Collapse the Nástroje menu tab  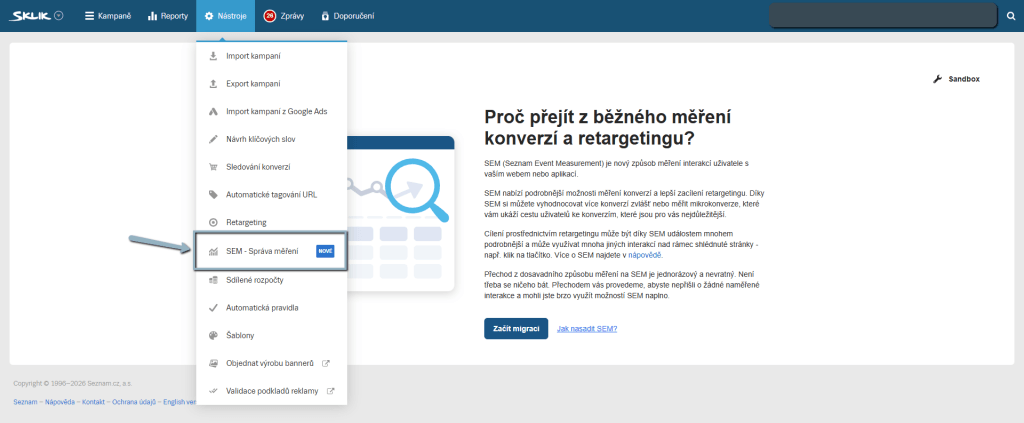225,16
